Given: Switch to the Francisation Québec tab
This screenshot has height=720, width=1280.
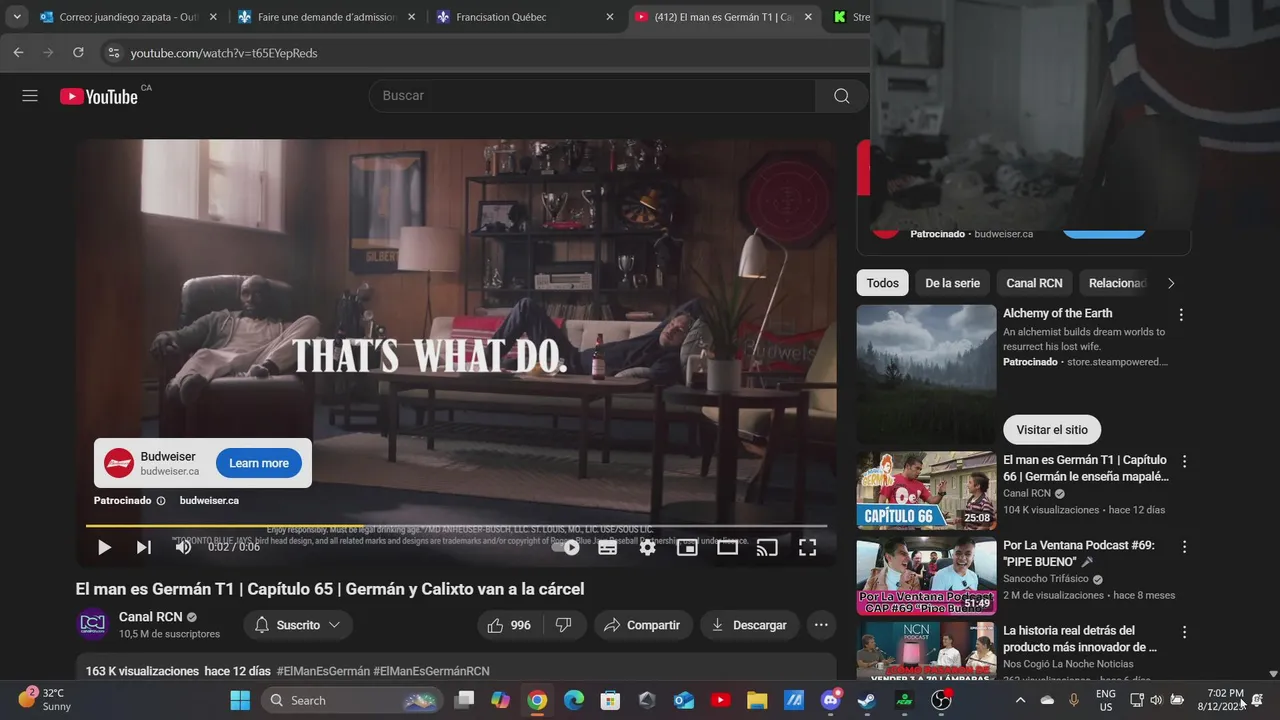Looking at the screenshot, I should (x=525, y=17).
